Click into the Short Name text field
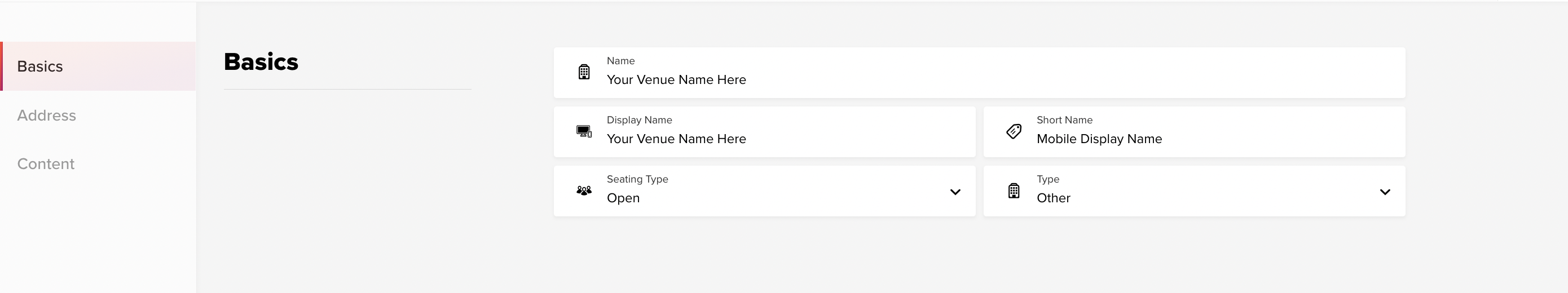Screen dimensions: 1568x293 pos(1194,132)
